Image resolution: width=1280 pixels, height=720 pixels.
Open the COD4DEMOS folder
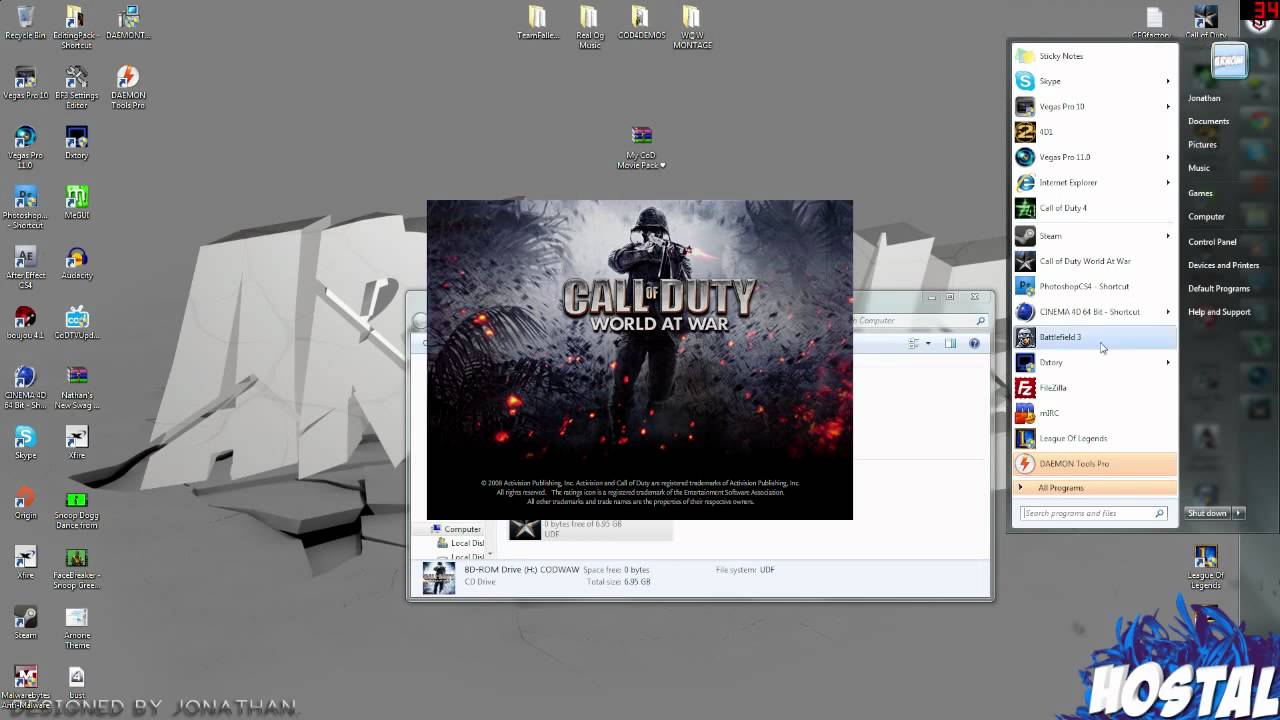point(640,23)
